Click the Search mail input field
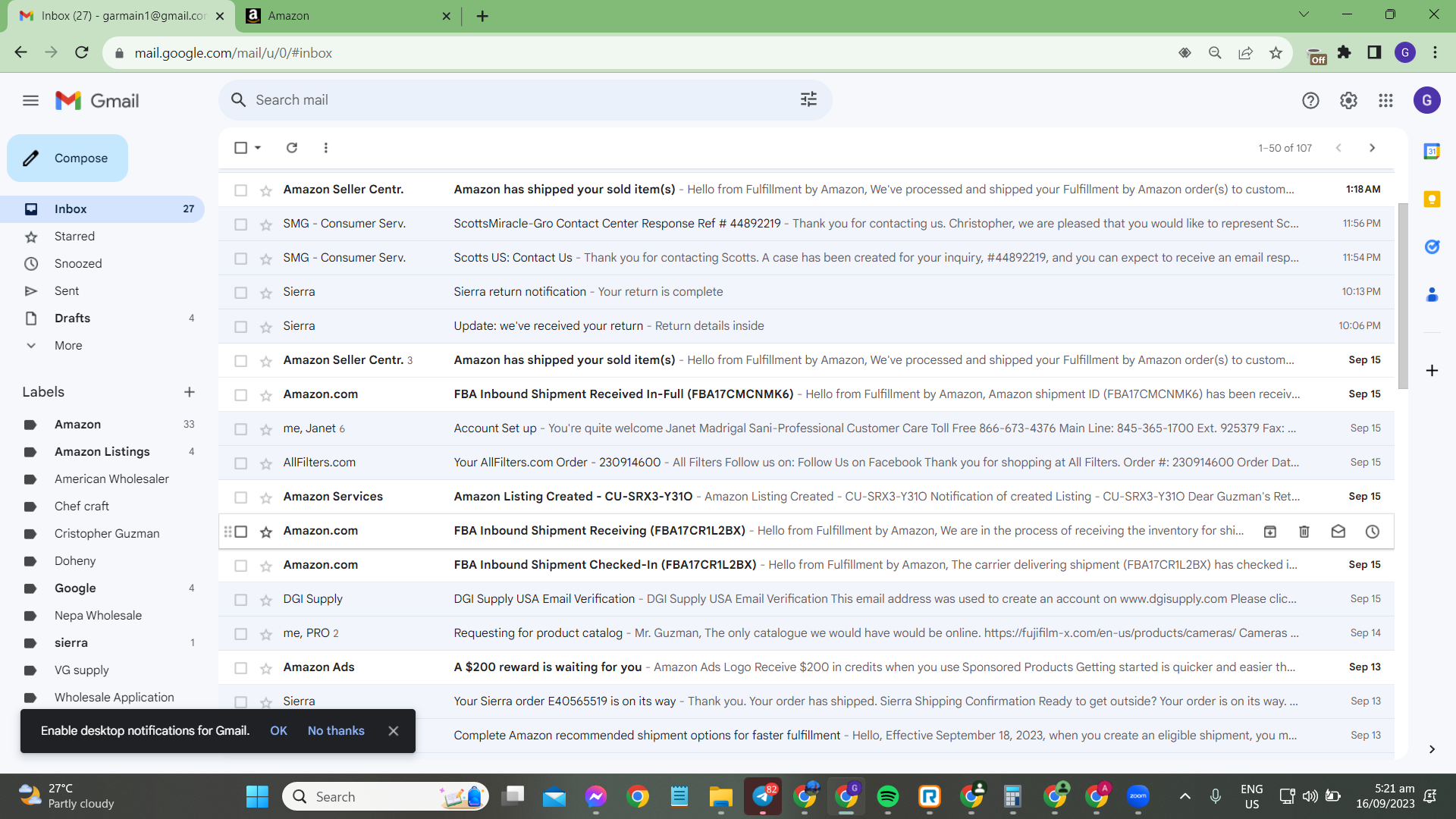The width and height of the screenshot is (1456, 819). click(523, 100)
